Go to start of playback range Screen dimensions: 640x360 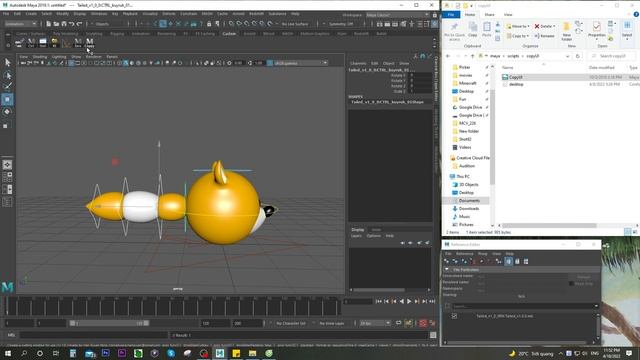pos(378,301)
